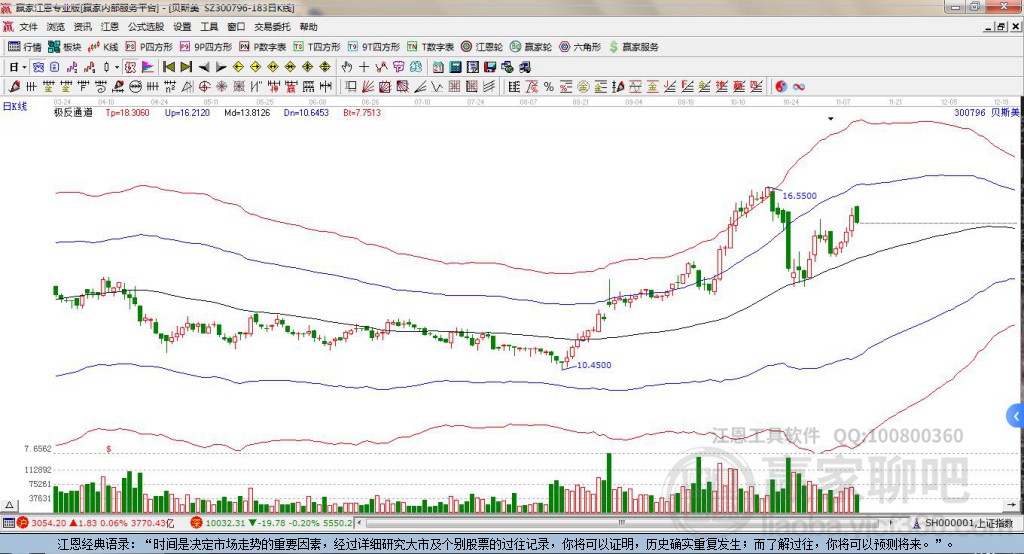Launch the 赢家轮 wheel tool

[531, 47]
